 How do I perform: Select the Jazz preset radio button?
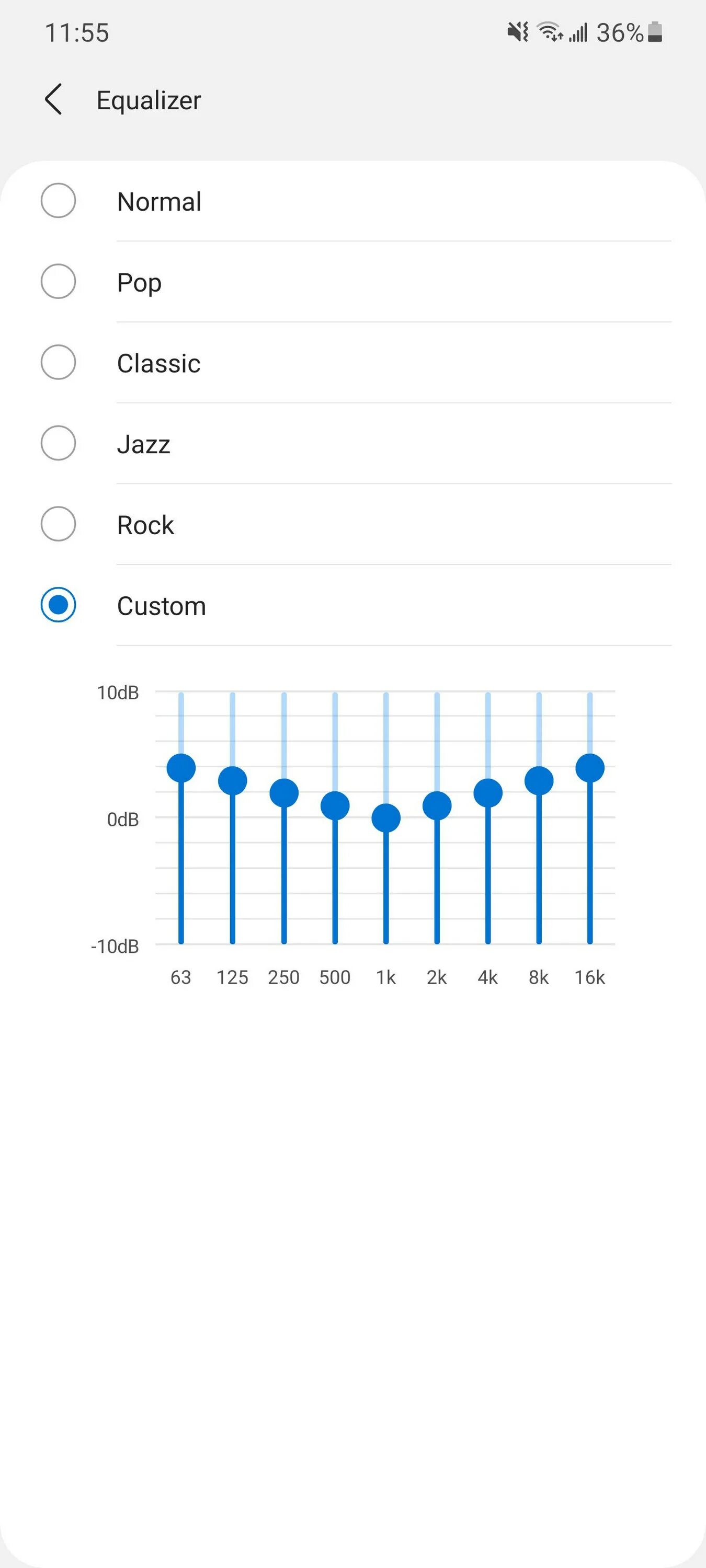tap(59, 443)
